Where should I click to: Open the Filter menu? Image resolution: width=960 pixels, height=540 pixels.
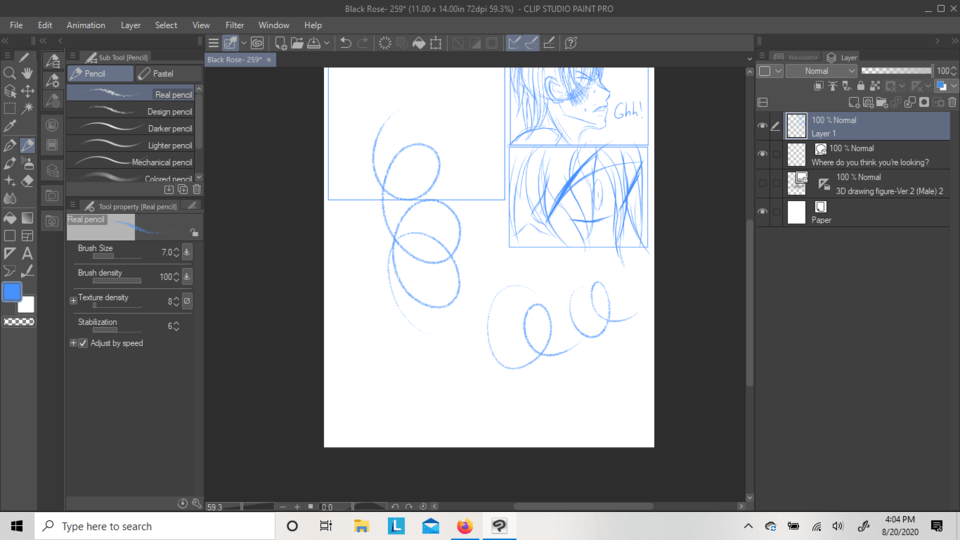coord(234,25)
